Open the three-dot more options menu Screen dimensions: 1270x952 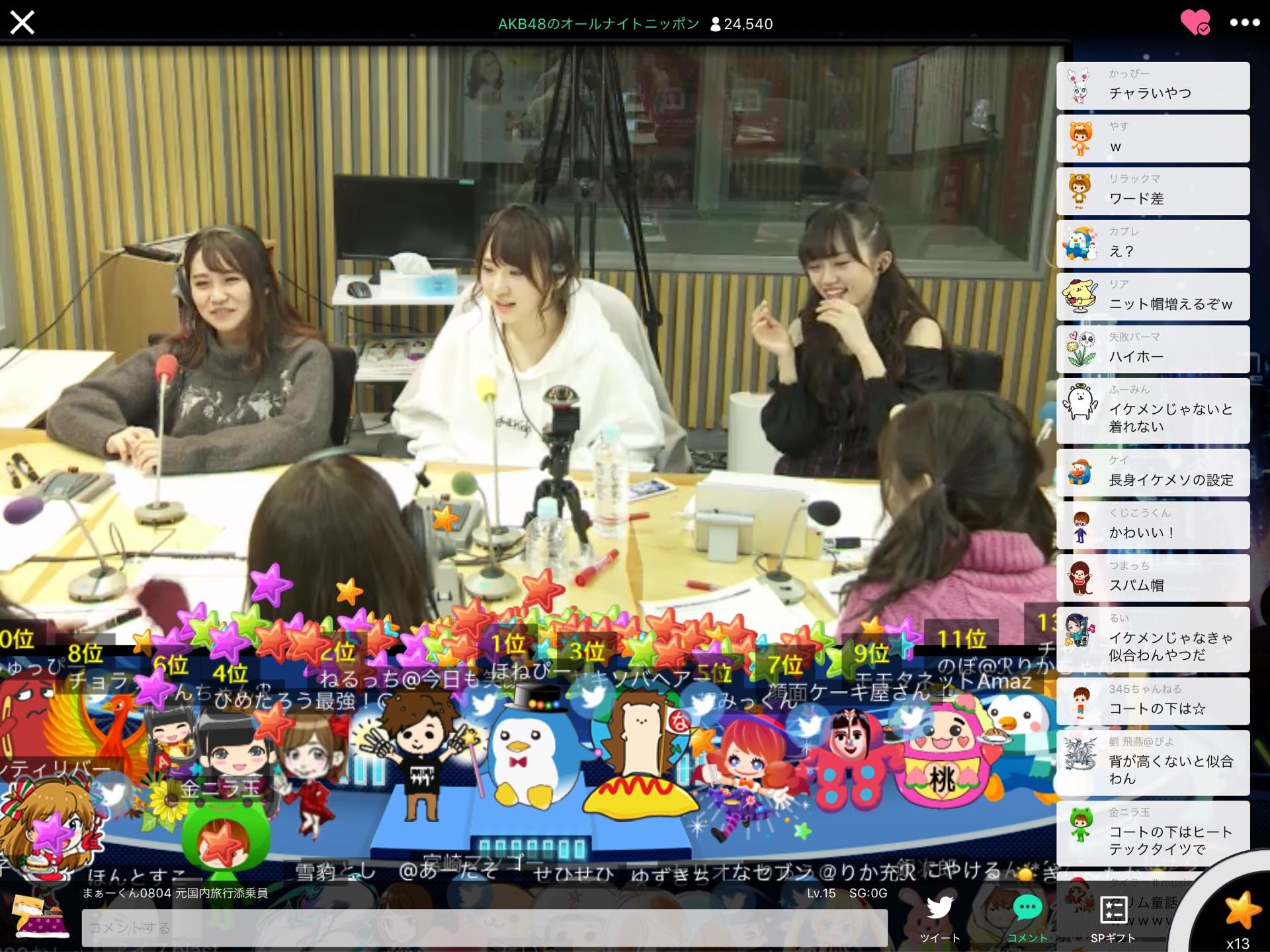pos(1244,23)
